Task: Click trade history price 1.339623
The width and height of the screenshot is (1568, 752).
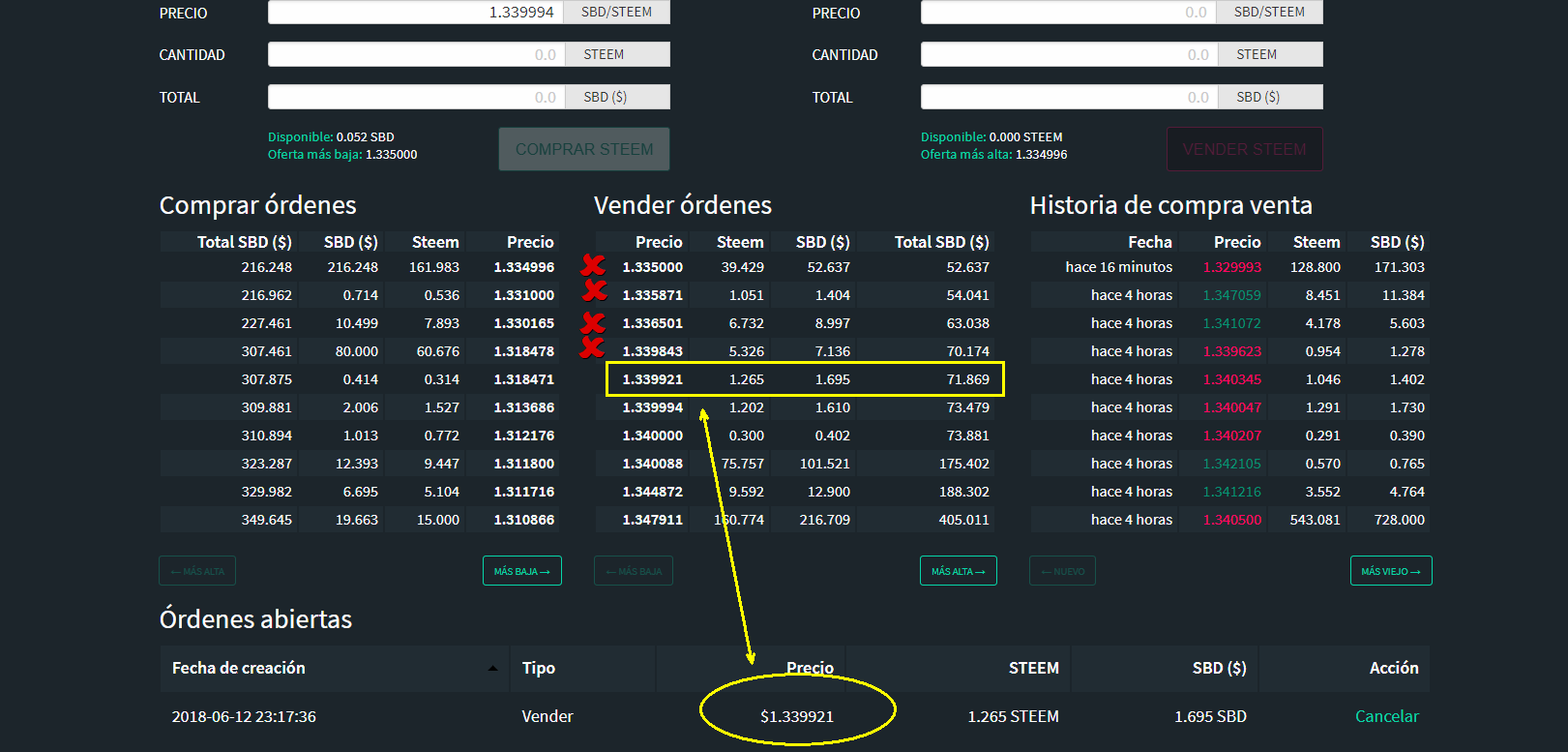Action: [1232, 352]
